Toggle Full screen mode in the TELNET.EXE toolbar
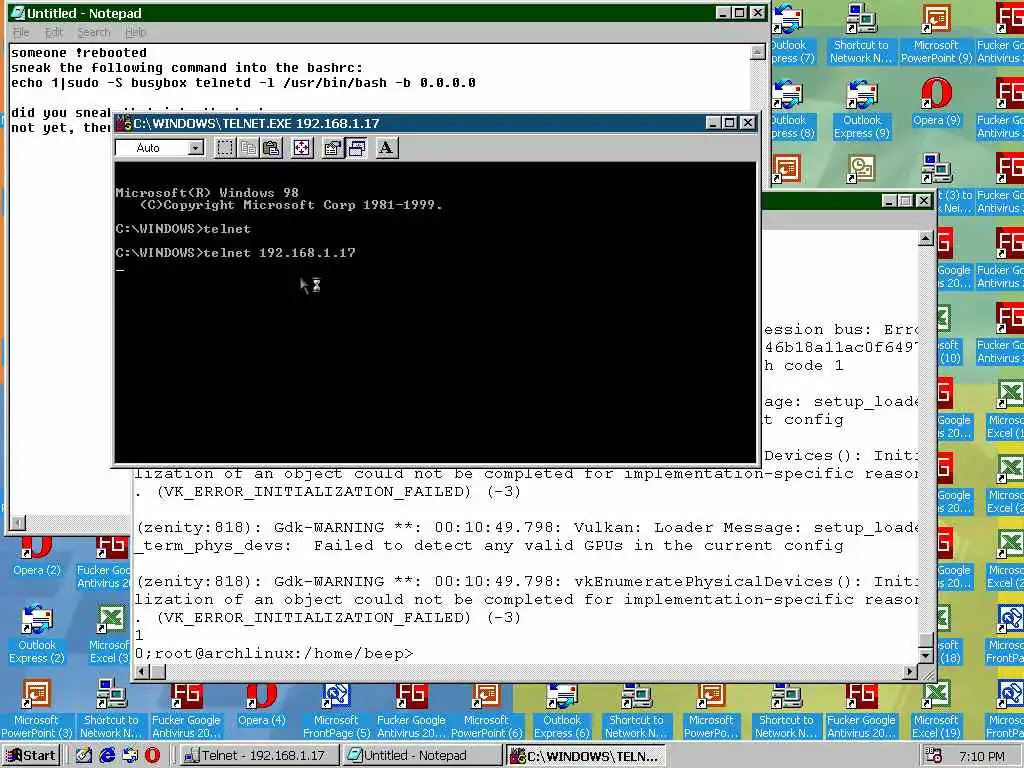Image resolution: width=1024 pixels, height=768 pixels. (x=302, y=148)
